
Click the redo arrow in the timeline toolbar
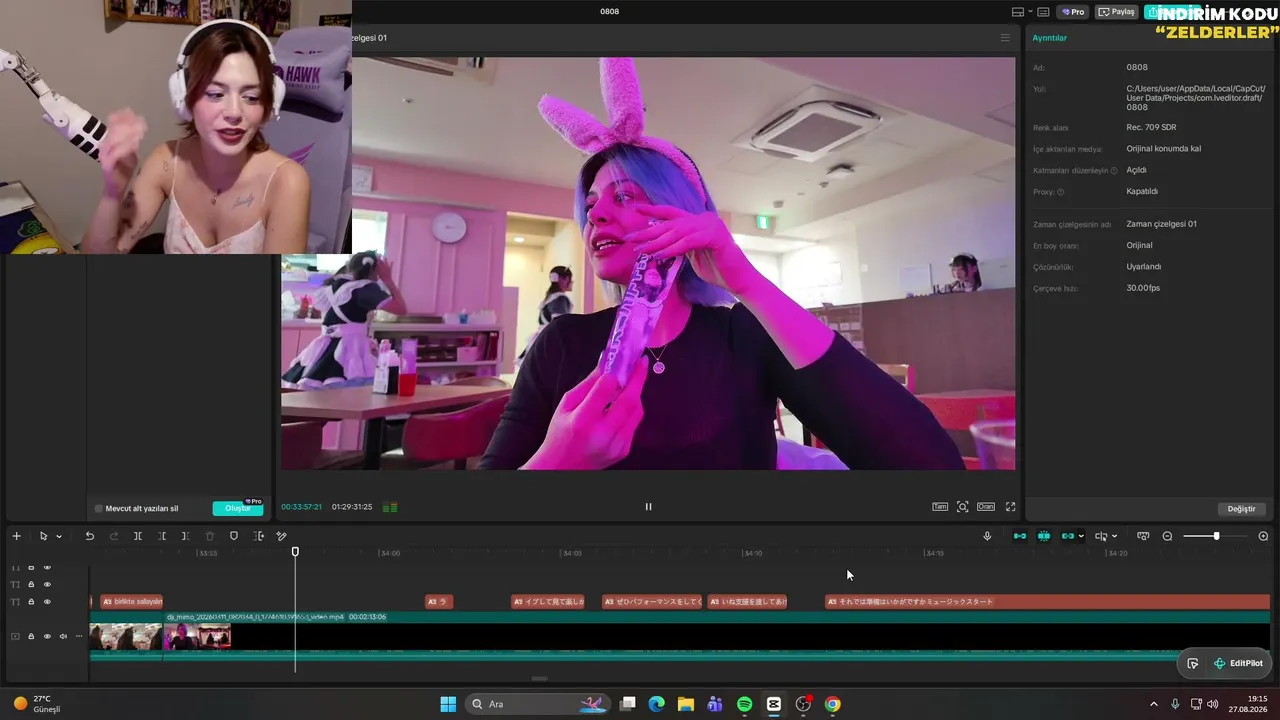click(x=113, y=536)
